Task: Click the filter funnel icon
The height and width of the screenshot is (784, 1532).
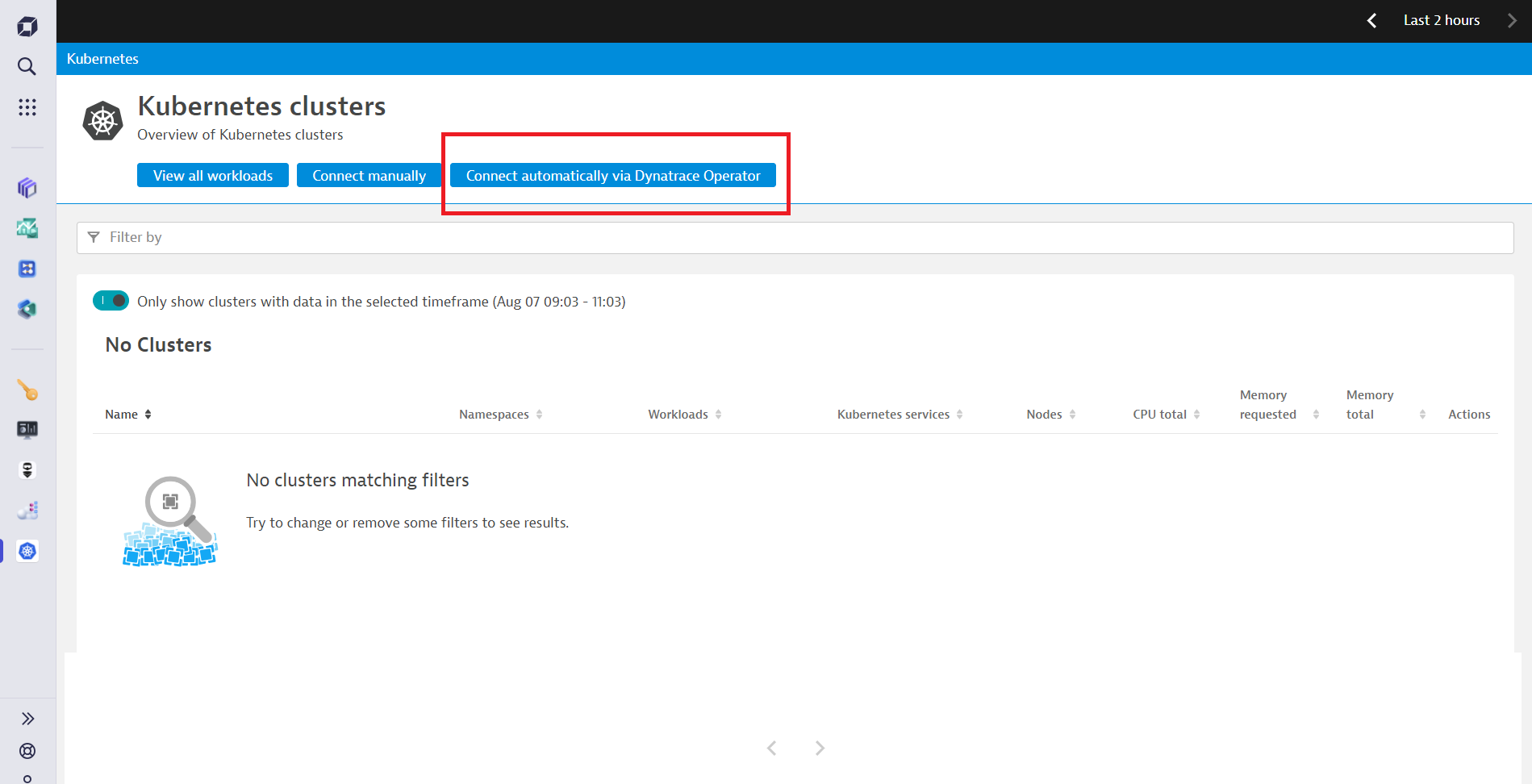Action: tap(94, 237)
